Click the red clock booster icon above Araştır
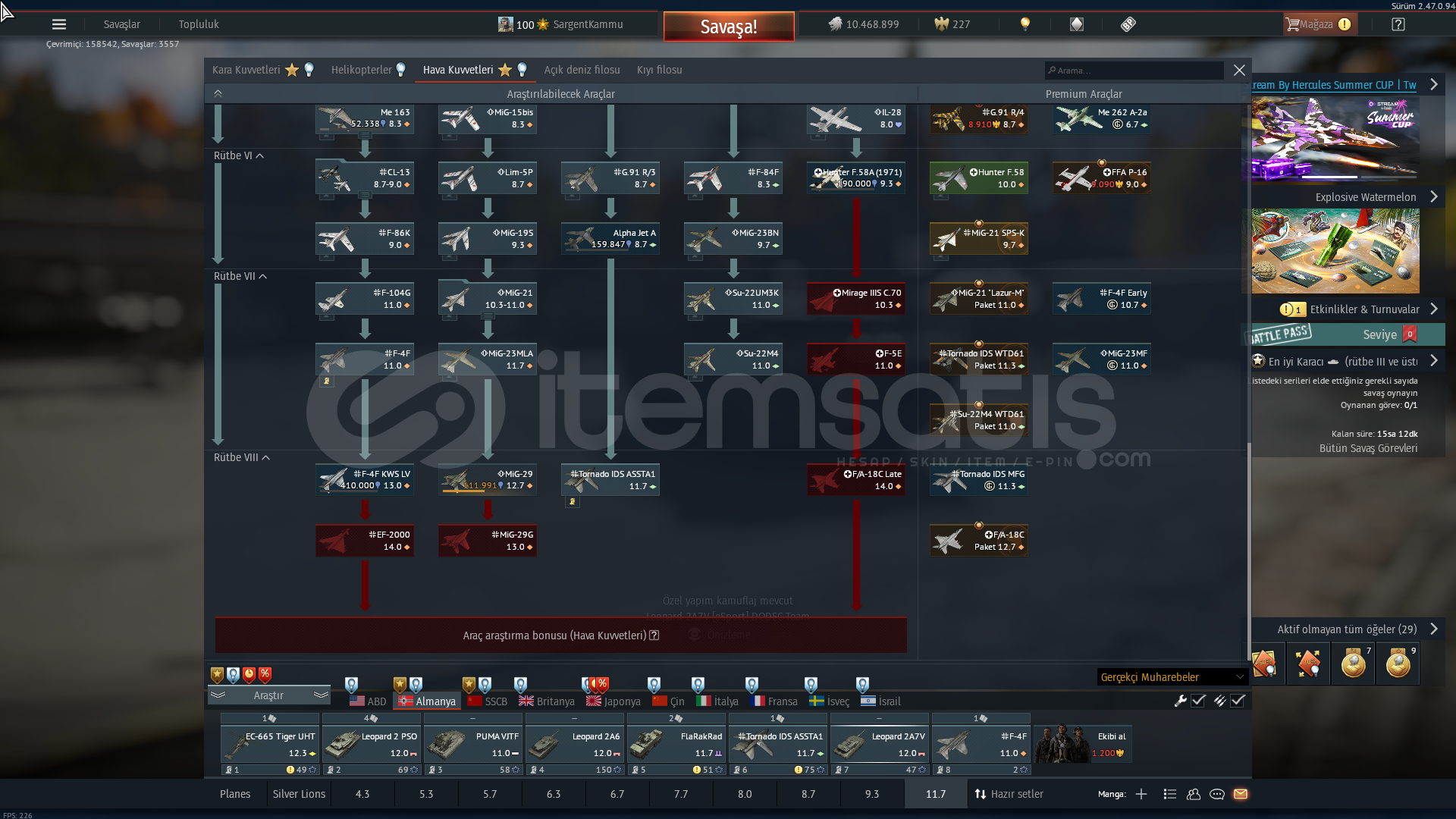Viewport: 1456px width, 819px height. [x=249, y=674]
